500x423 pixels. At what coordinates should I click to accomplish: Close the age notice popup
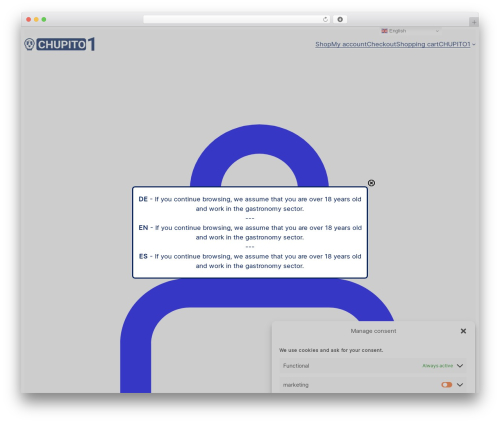tap(371, 183)
